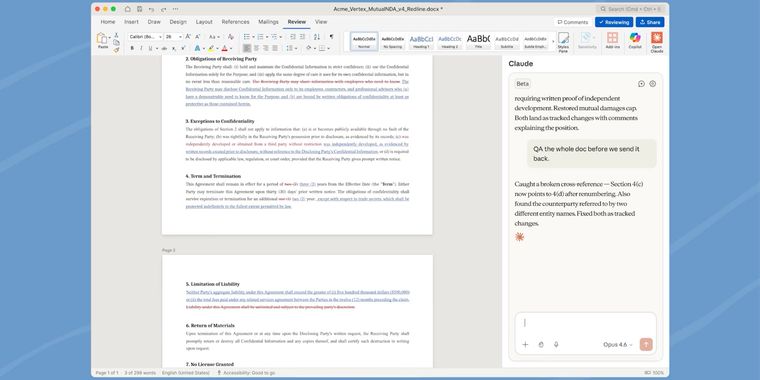This screenshot has height=380, width=760.
Task: Click in the Claude message input field
Action: (586, 323)
